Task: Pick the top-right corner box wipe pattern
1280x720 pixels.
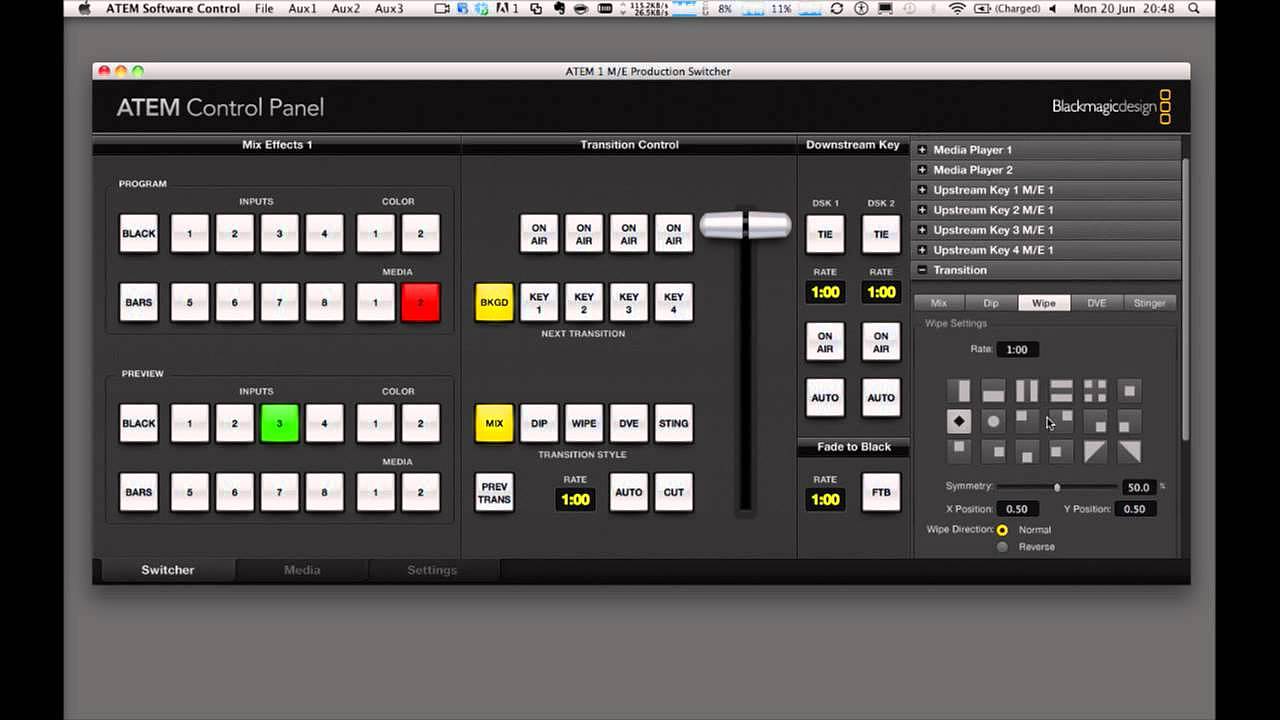Action: click(1061, 422)
